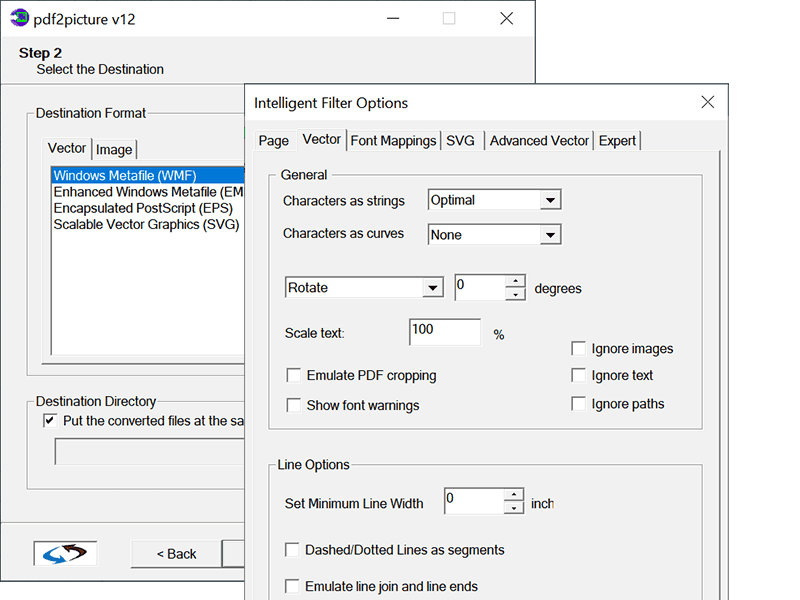Enable Emulate line join and line ends
Viewport: 800px width, 600px height.
pyautogui.click(x=292, y=586)
